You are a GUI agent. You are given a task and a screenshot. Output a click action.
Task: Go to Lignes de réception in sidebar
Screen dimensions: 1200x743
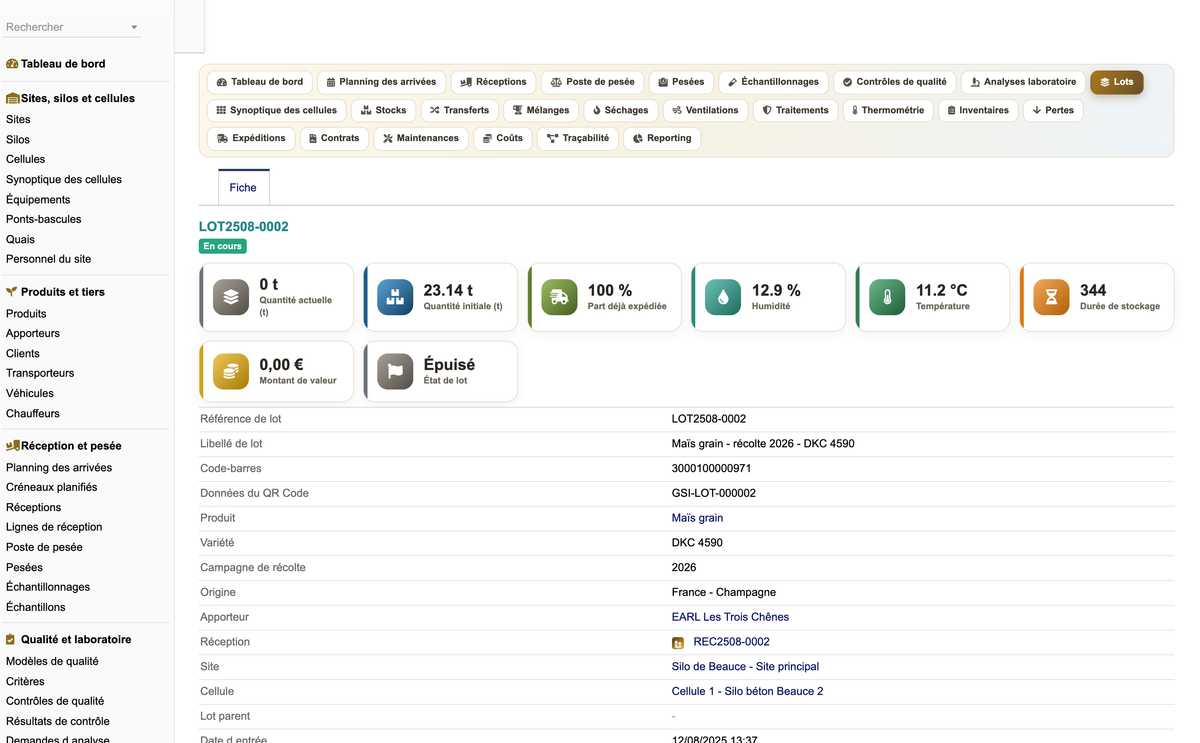(x=54, y=527)
